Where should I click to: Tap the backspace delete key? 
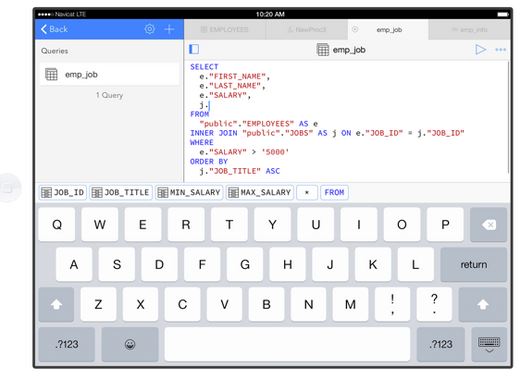pos(488,224)
